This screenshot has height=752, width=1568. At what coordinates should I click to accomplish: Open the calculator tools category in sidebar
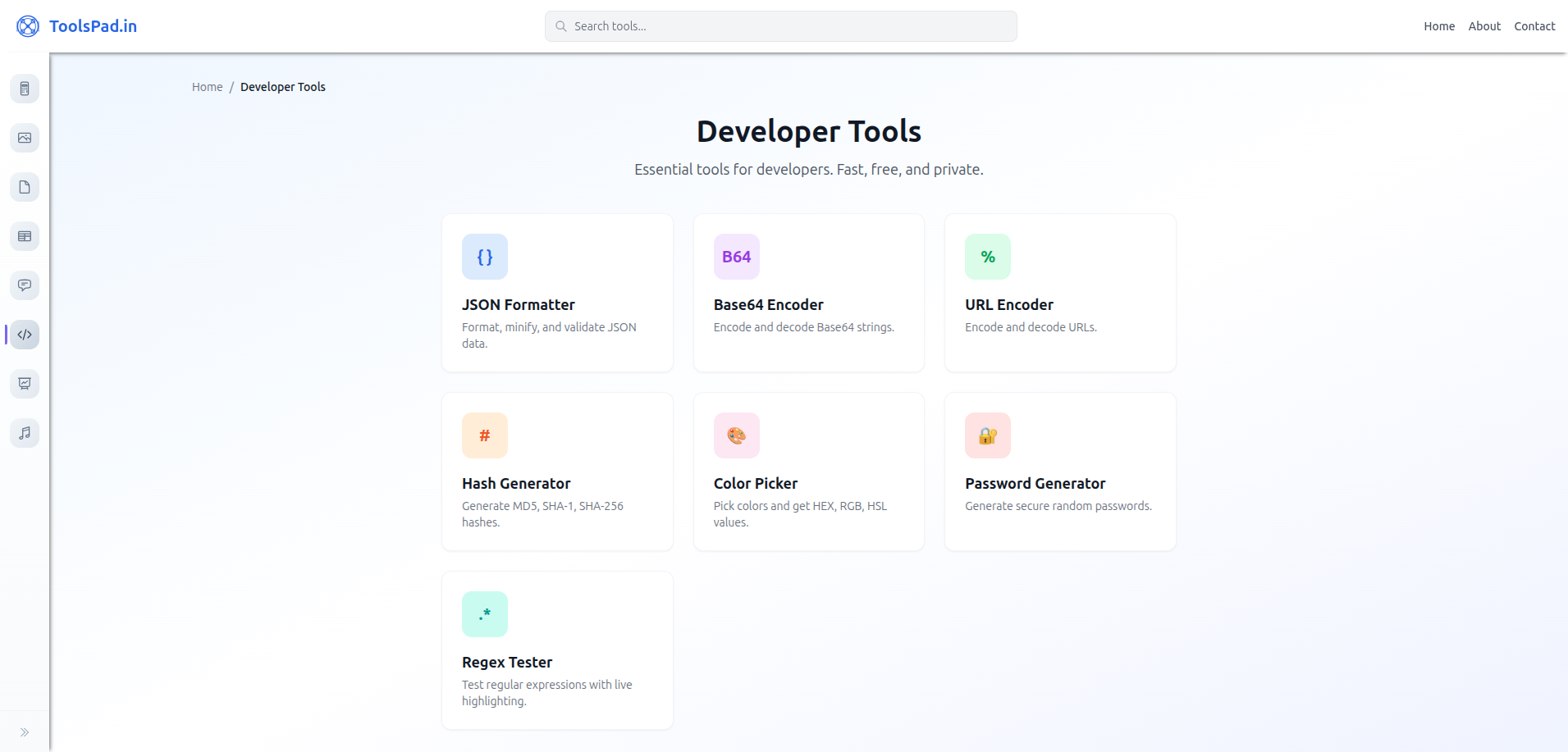coord(25,89)
